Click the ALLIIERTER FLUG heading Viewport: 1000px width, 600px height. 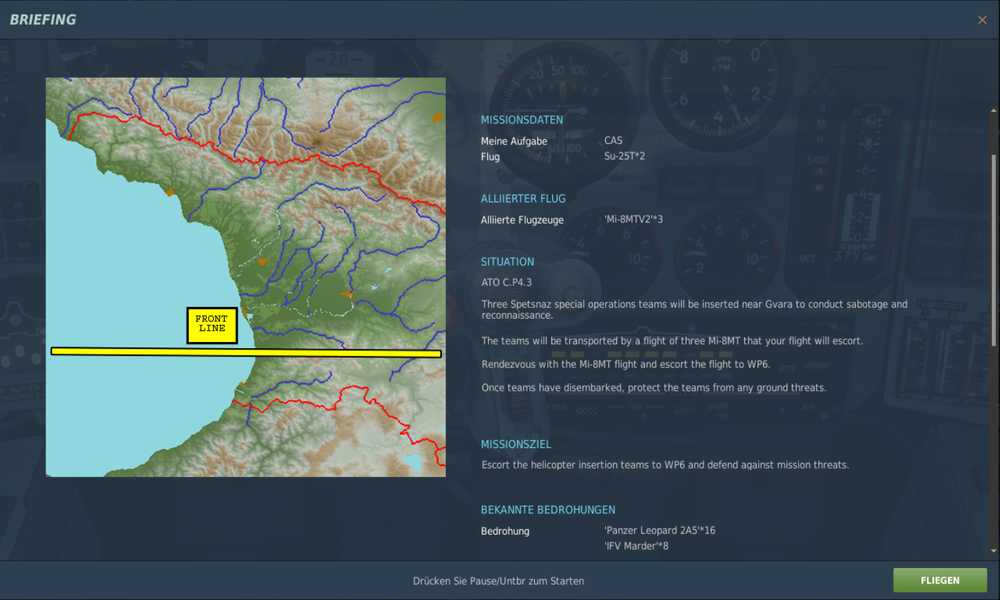point(523,199)
